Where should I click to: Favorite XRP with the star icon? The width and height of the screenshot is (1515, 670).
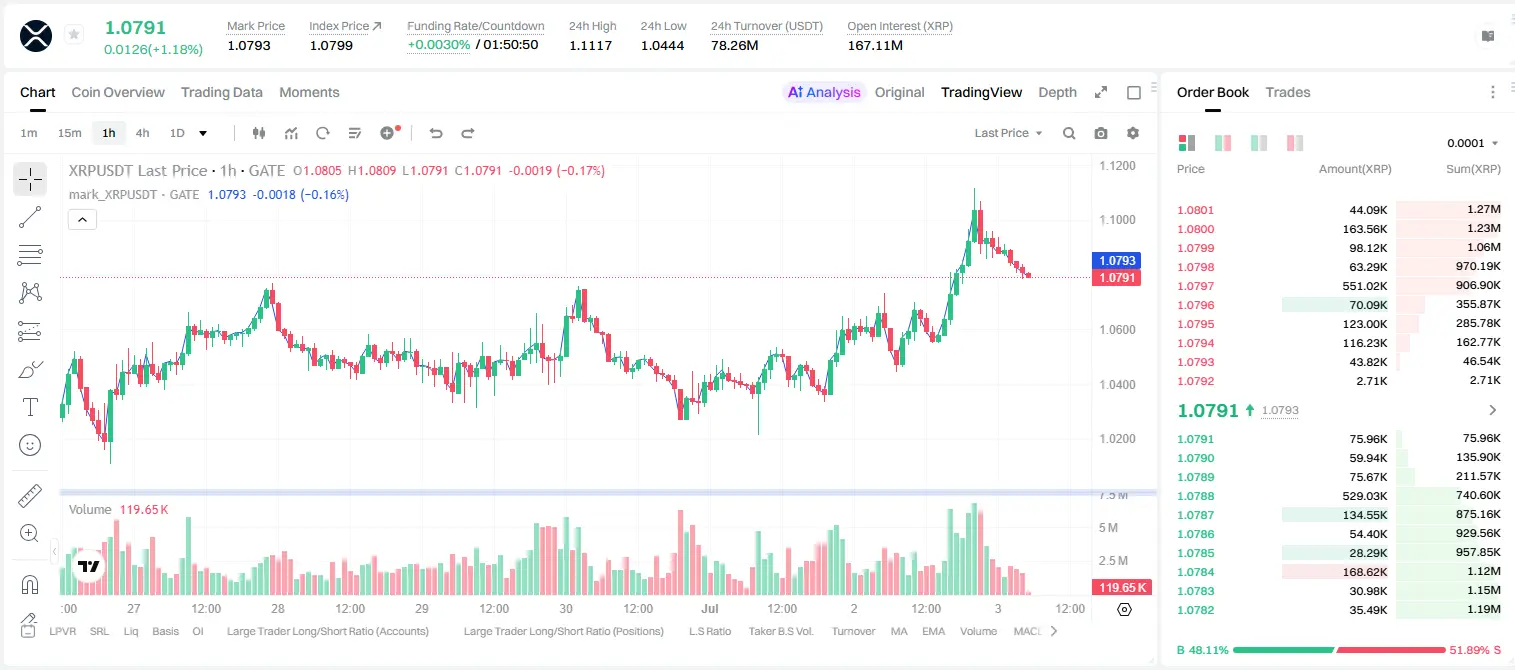(74, 35)
